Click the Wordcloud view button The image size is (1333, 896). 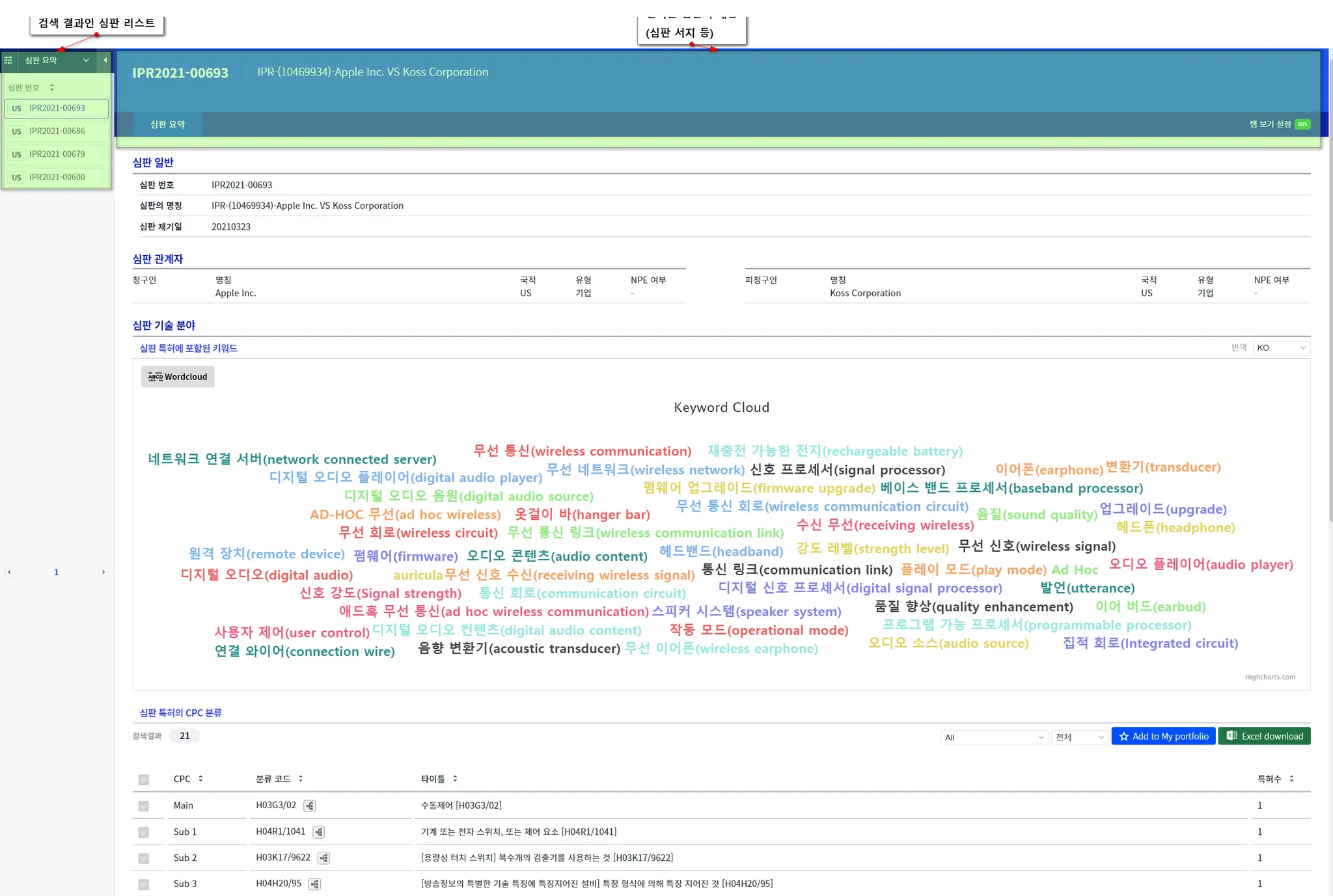point(178,377)
